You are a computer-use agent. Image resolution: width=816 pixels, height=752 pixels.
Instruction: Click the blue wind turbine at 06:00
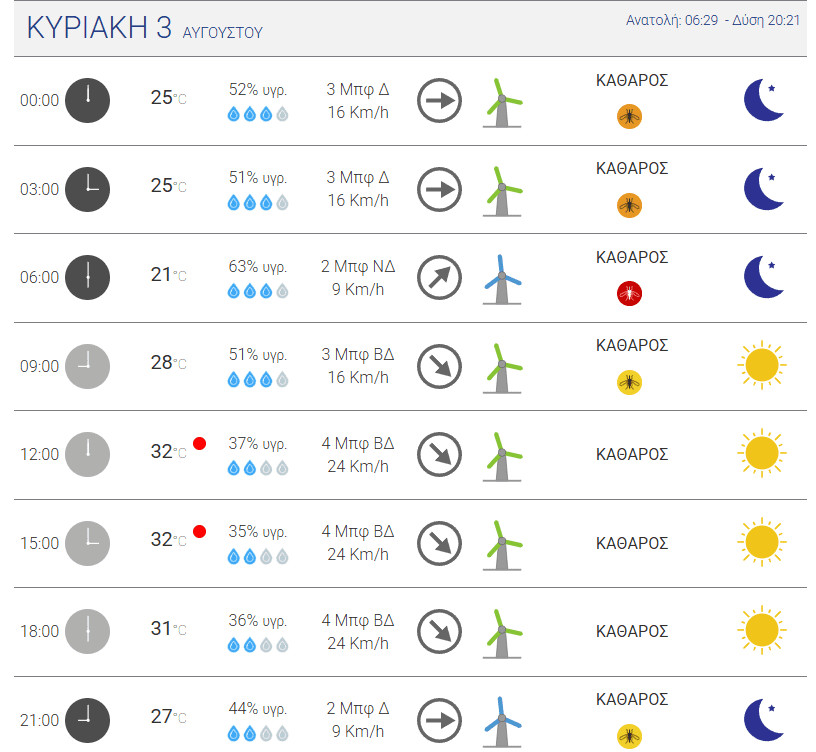[x=502, y=279]
